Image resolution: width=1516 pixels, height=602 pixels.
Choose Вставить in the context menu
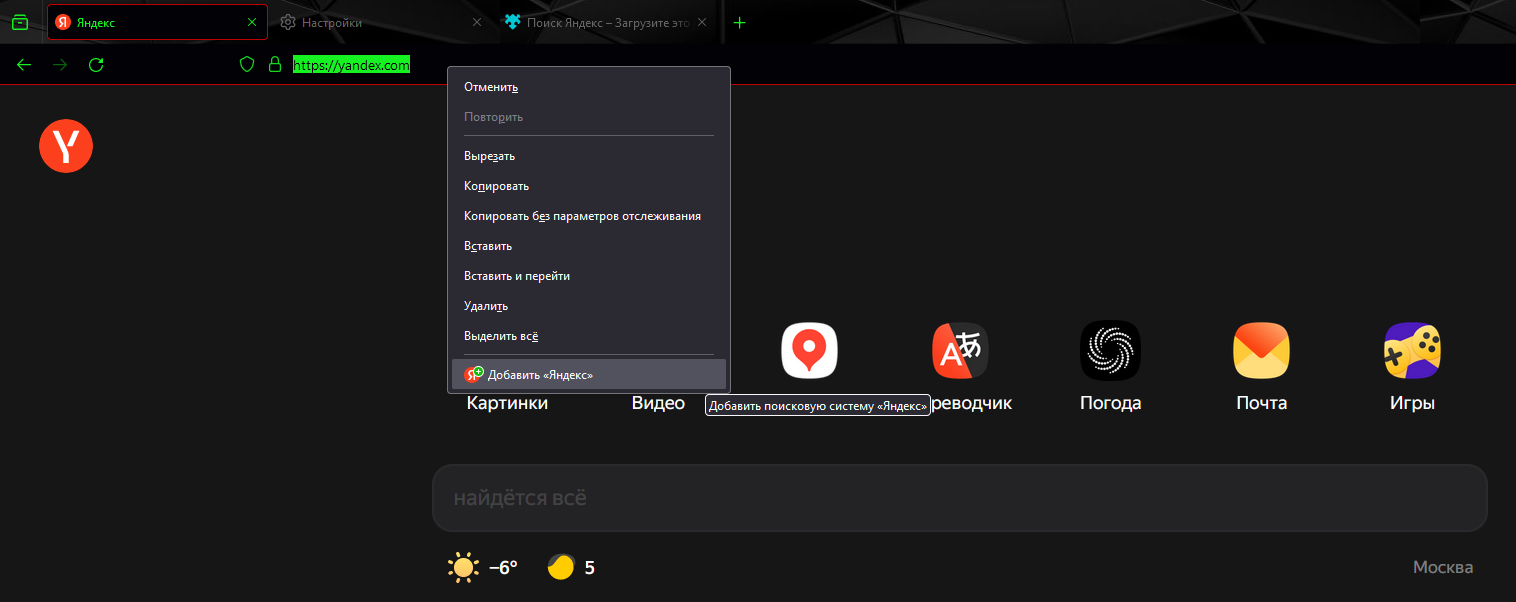pyautogui.click(x=589, y=246)
